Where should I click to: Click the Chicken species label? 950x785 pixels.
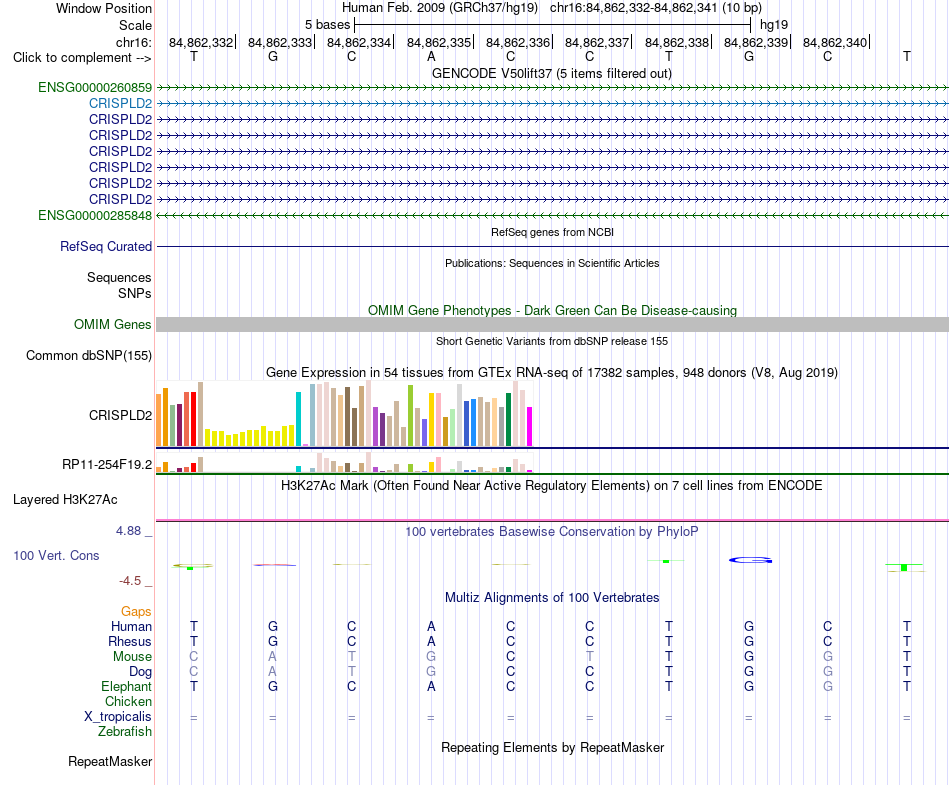[x=128, y=701]
